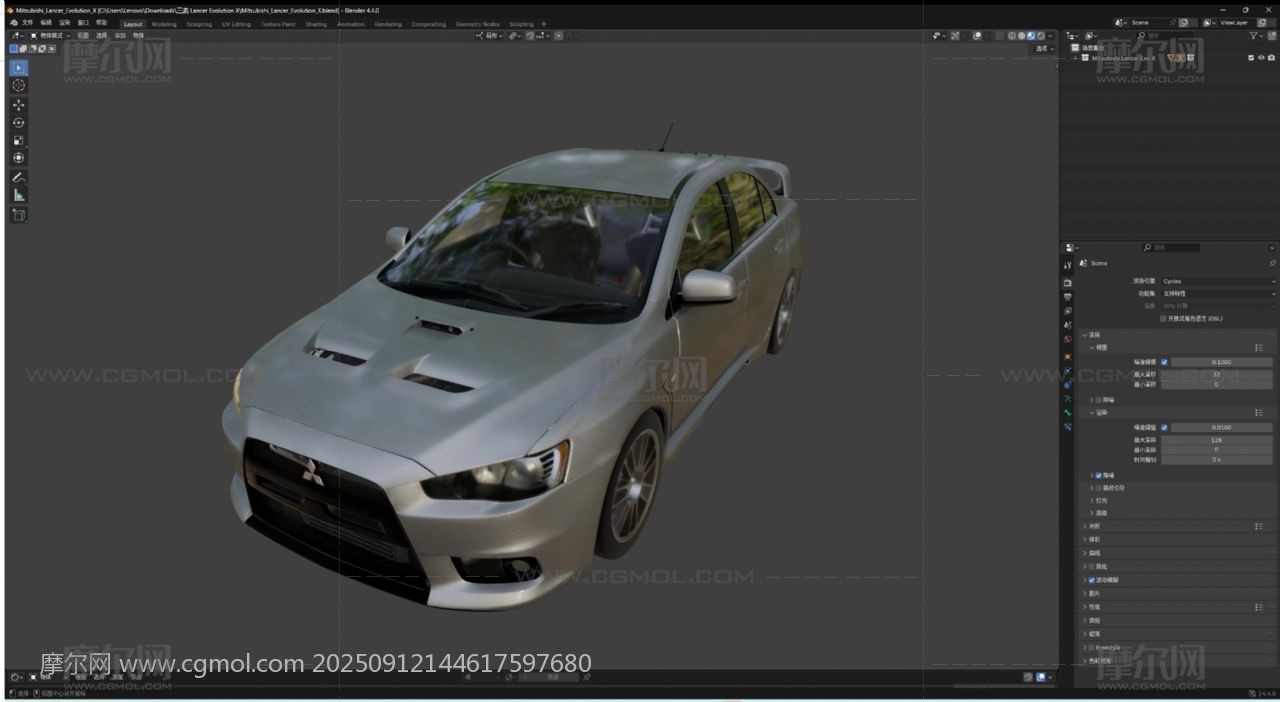Viewport: 1280px width, 702px height.
Task: Enable Open Shading Language (OSL) checkbox
Action: coord(1163,318)
